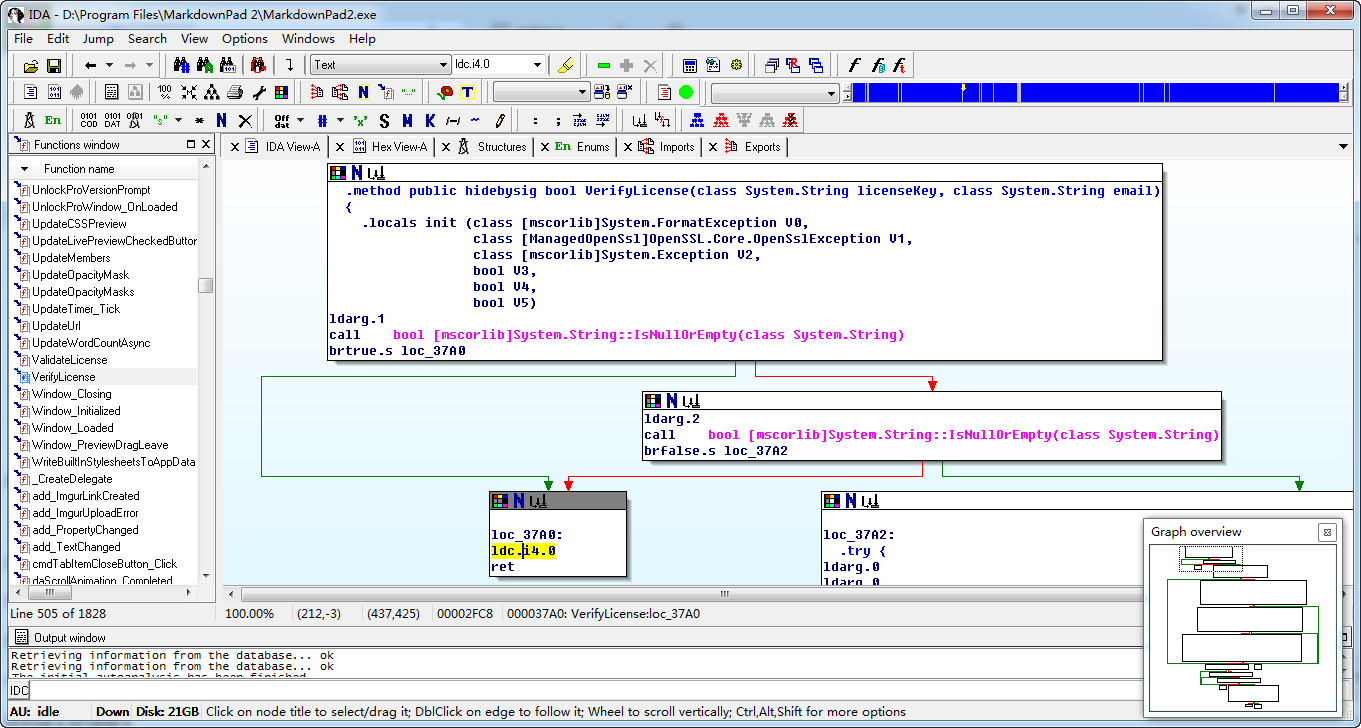
Task: Open the Text search type dropdown
Action: click(x=444, y=66)
